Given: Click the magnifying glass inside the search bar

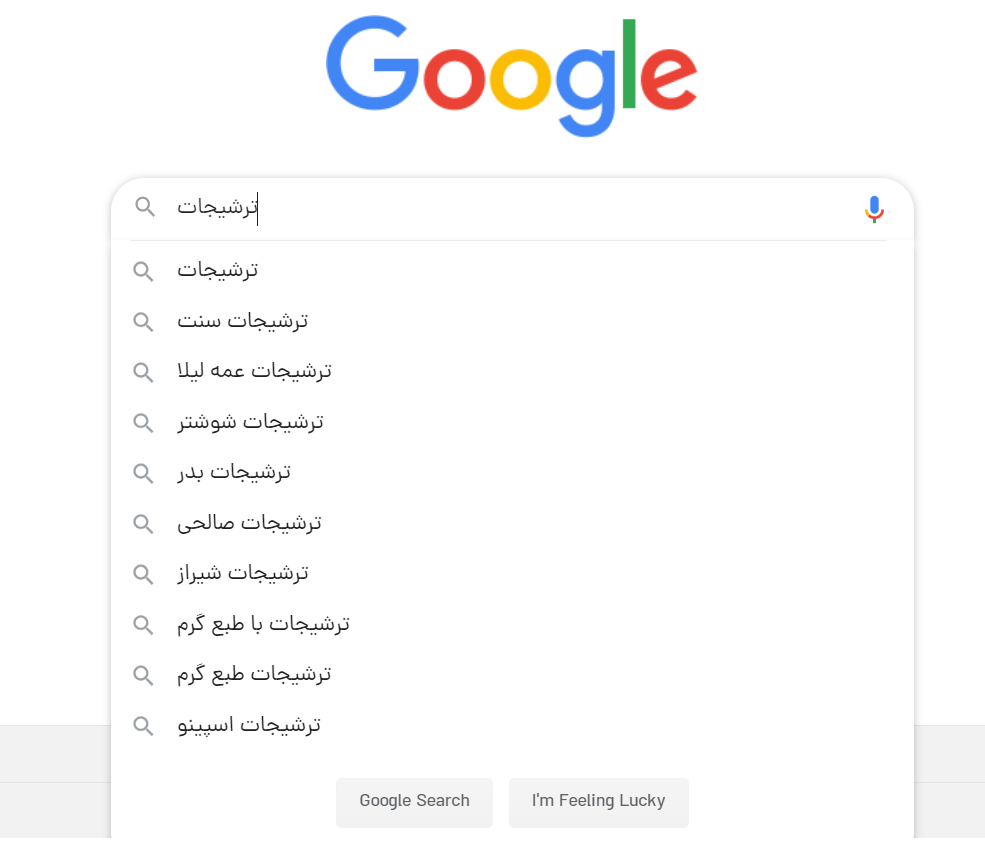Looking at the screenshot, I should [x=145, y=207].
